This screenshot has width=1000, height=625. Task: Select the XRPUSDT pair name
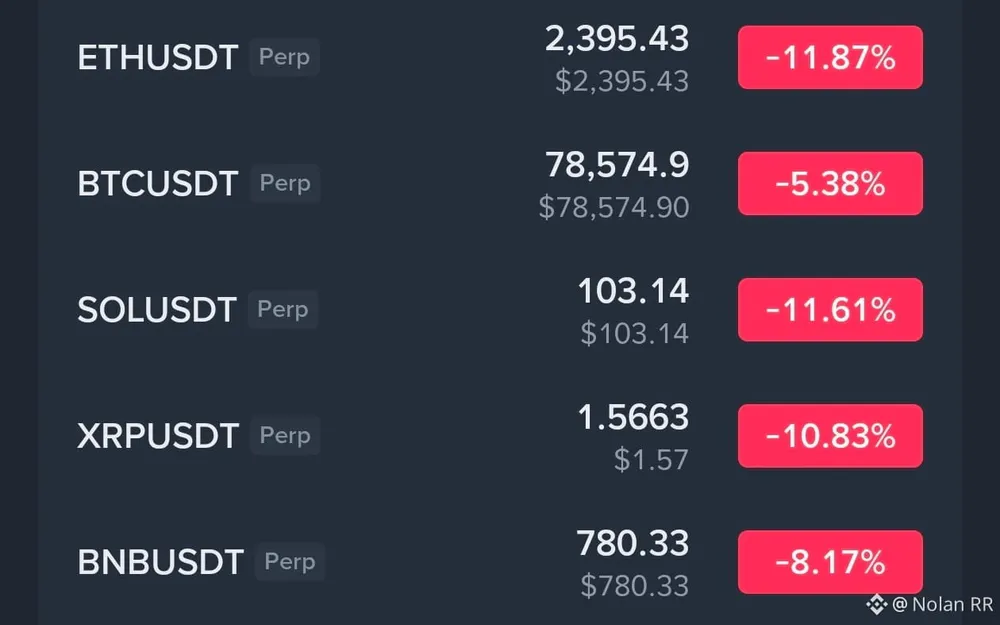(157, 436)
